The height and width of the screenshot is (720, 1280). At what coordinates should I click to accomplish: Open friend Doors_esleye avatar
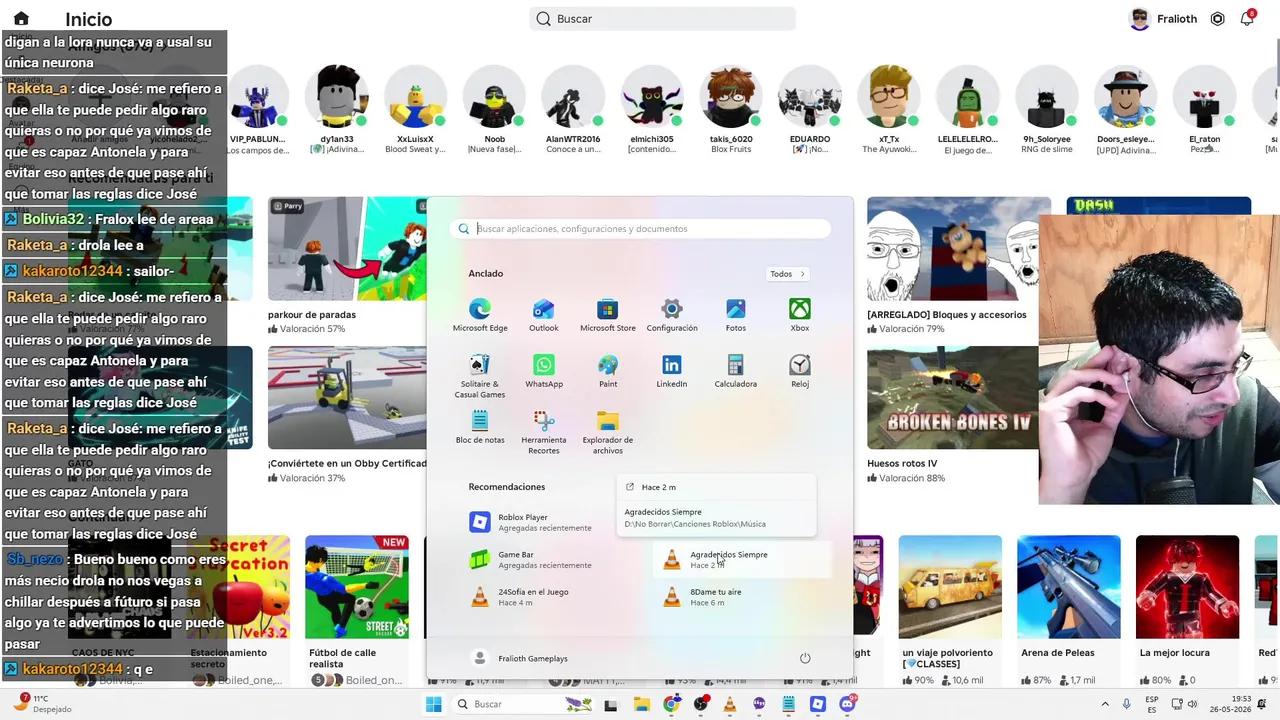tap(1125, 98)
